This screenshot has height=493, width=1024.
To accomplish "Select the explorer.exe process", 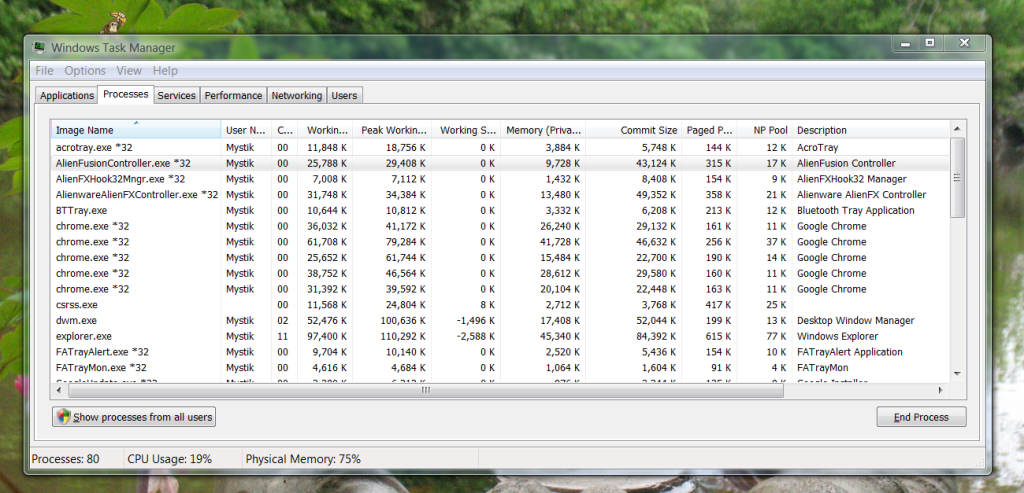I will (x=500, y=336).
